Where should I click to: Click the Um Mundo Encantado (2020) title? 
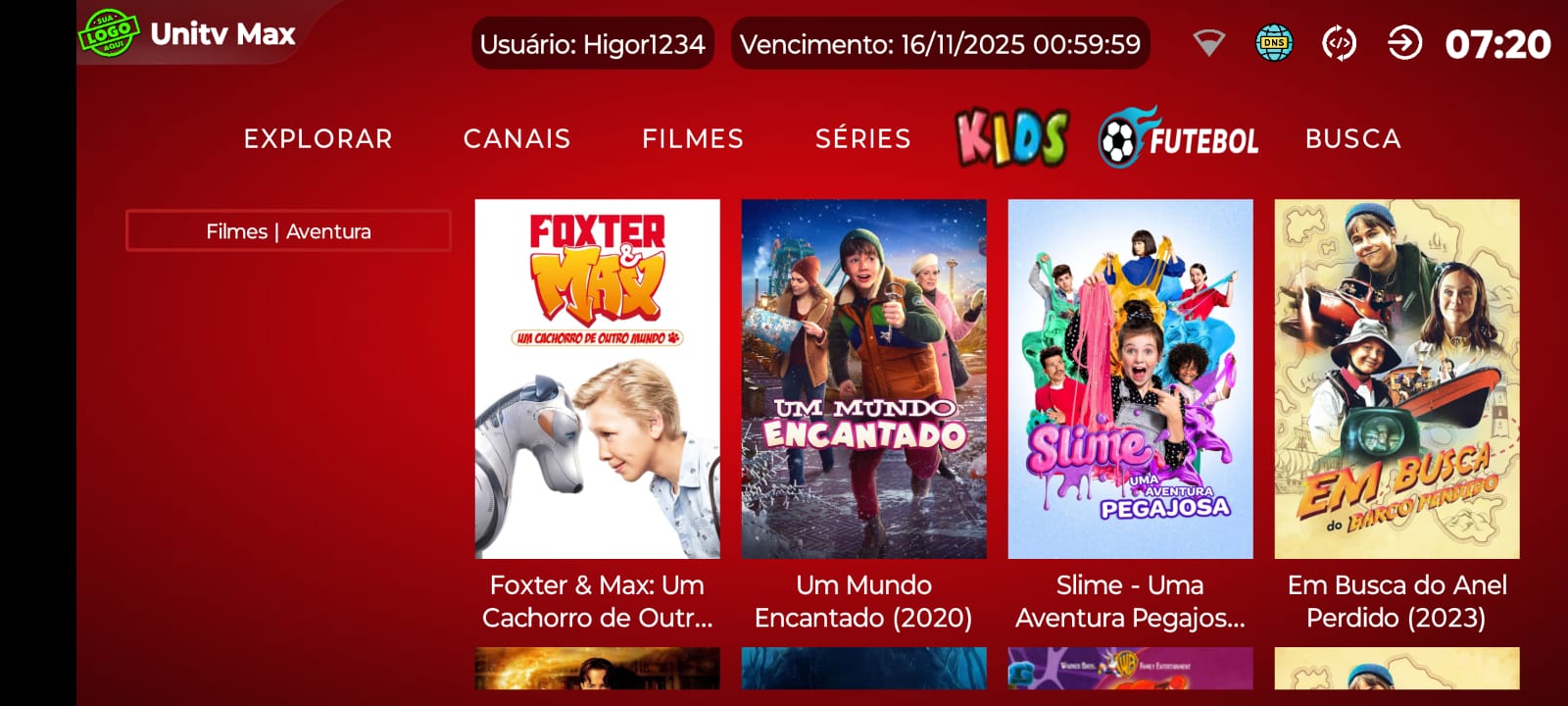click(863, 601)
